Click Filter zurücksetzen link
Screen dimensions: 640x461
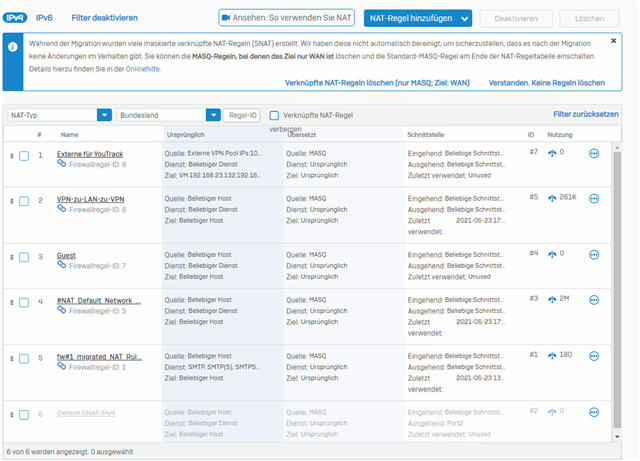(586, 114)
